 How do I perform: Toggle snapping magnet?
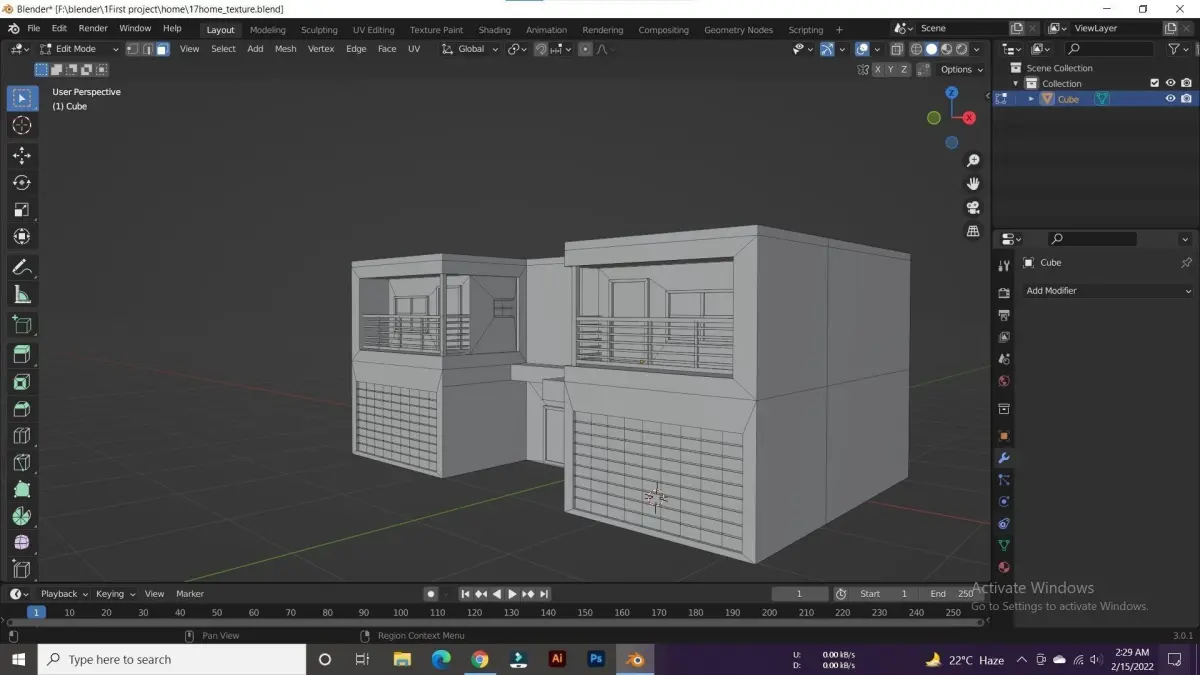(x=541, y=49)
